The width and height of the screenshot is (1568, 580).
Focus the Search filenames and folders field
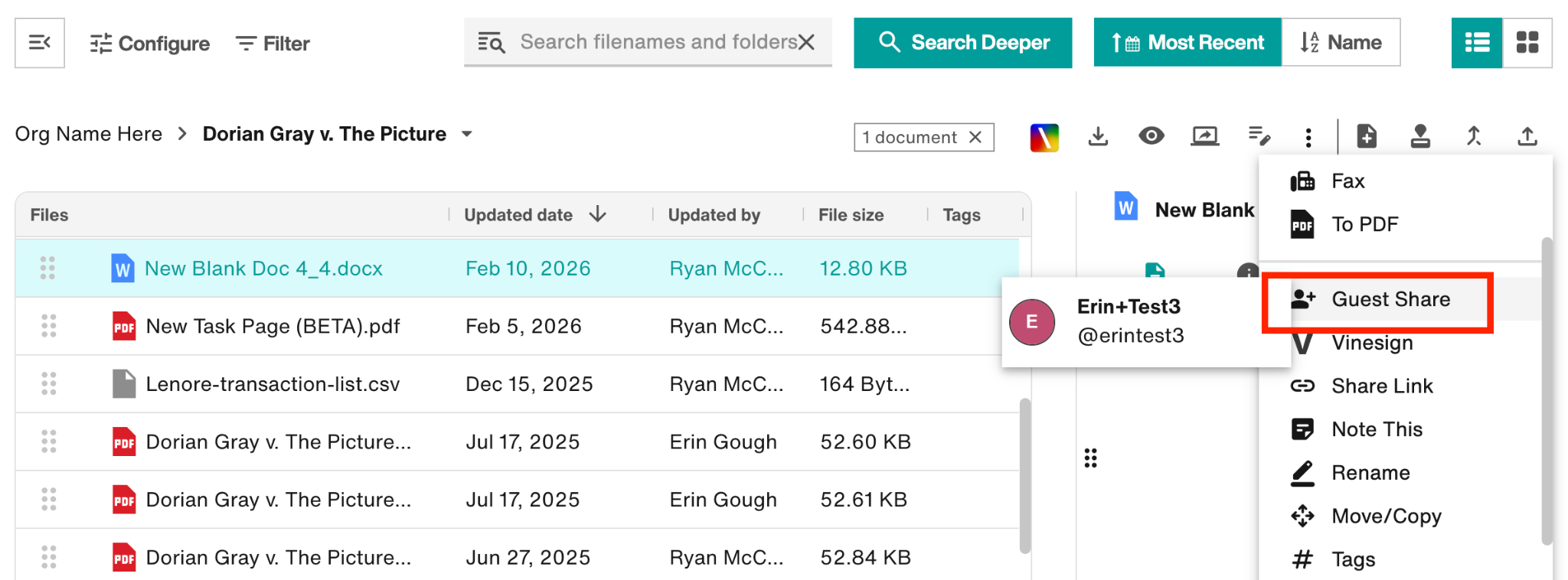click(x=647, y=42)
